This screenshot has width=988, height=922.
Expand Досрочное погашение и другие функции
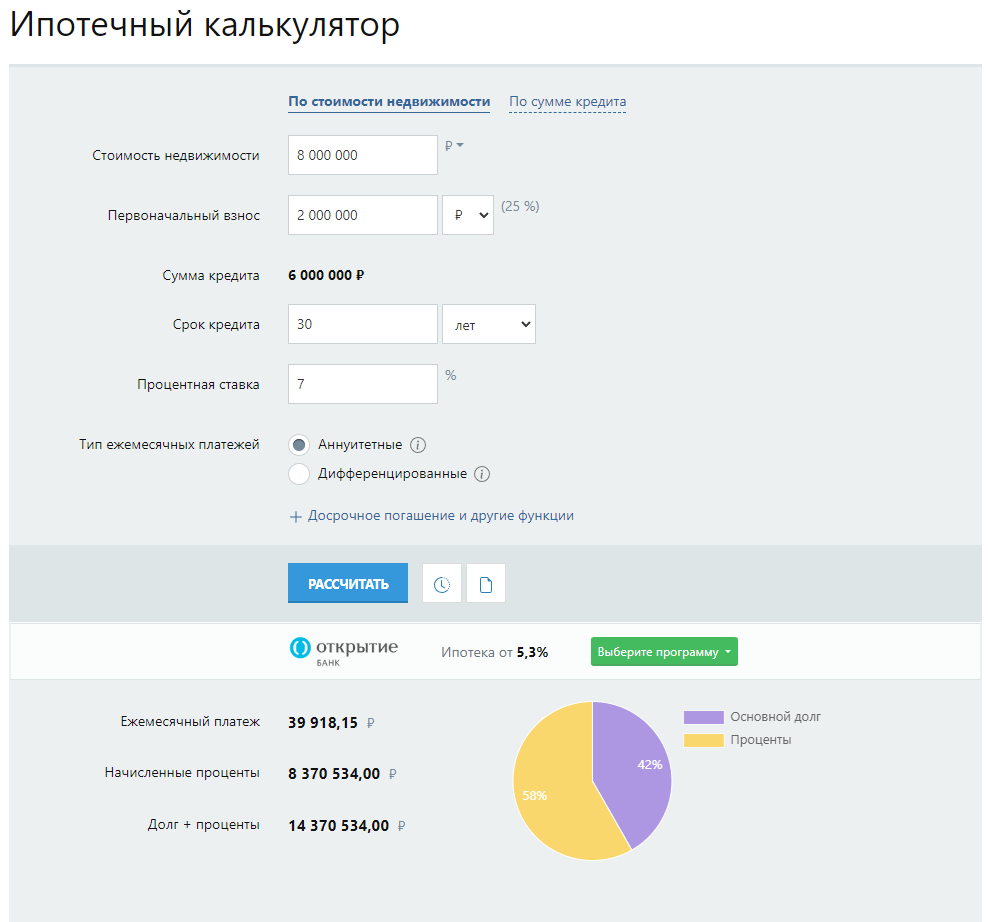(x=431, y=516)
